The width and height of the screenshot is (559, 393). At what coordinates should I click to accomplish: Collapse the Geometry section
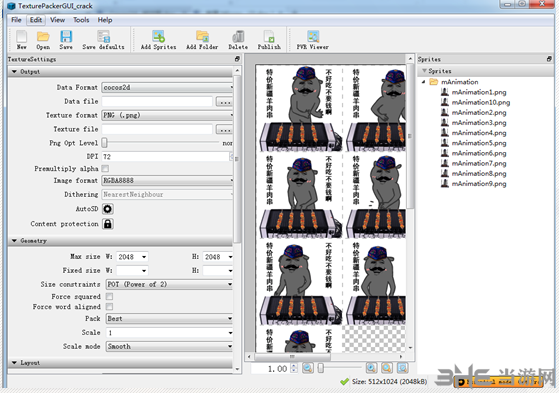pyautogui.click(x=14, y=241)
